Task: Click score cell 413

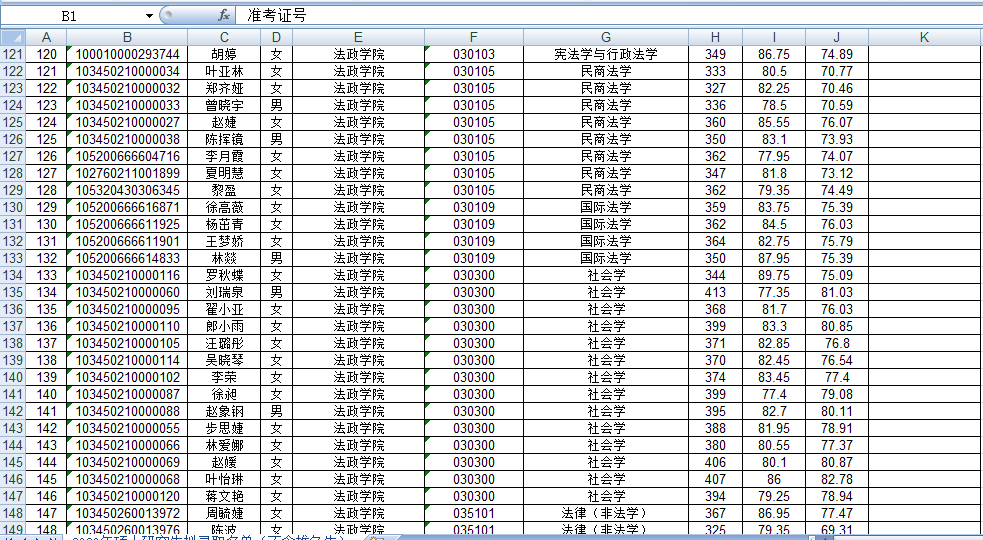Action: 715,292
